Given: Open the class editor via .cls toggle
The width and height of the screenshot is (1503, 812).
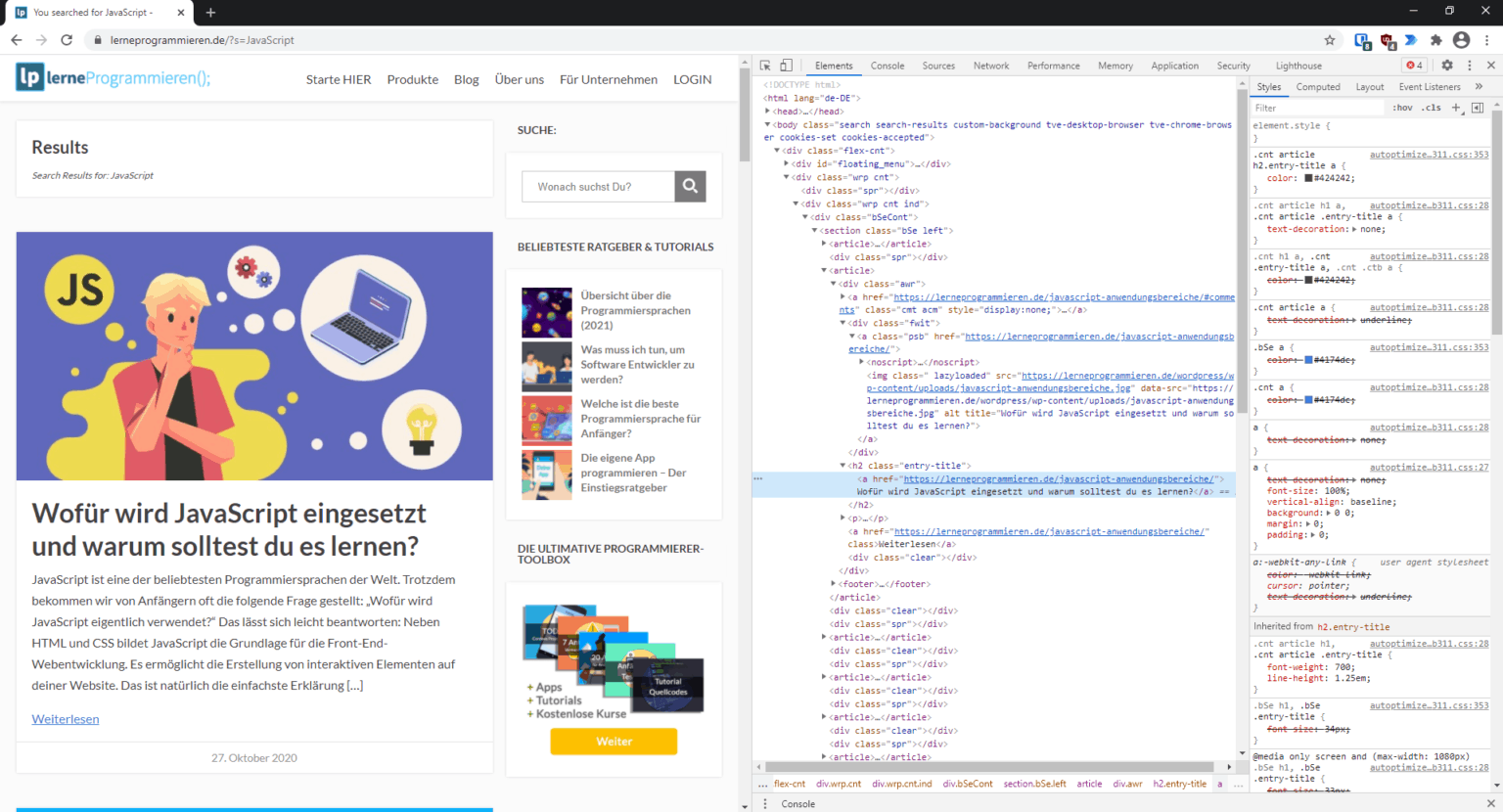Looking at the screenshot, I should pos(1432,108).
